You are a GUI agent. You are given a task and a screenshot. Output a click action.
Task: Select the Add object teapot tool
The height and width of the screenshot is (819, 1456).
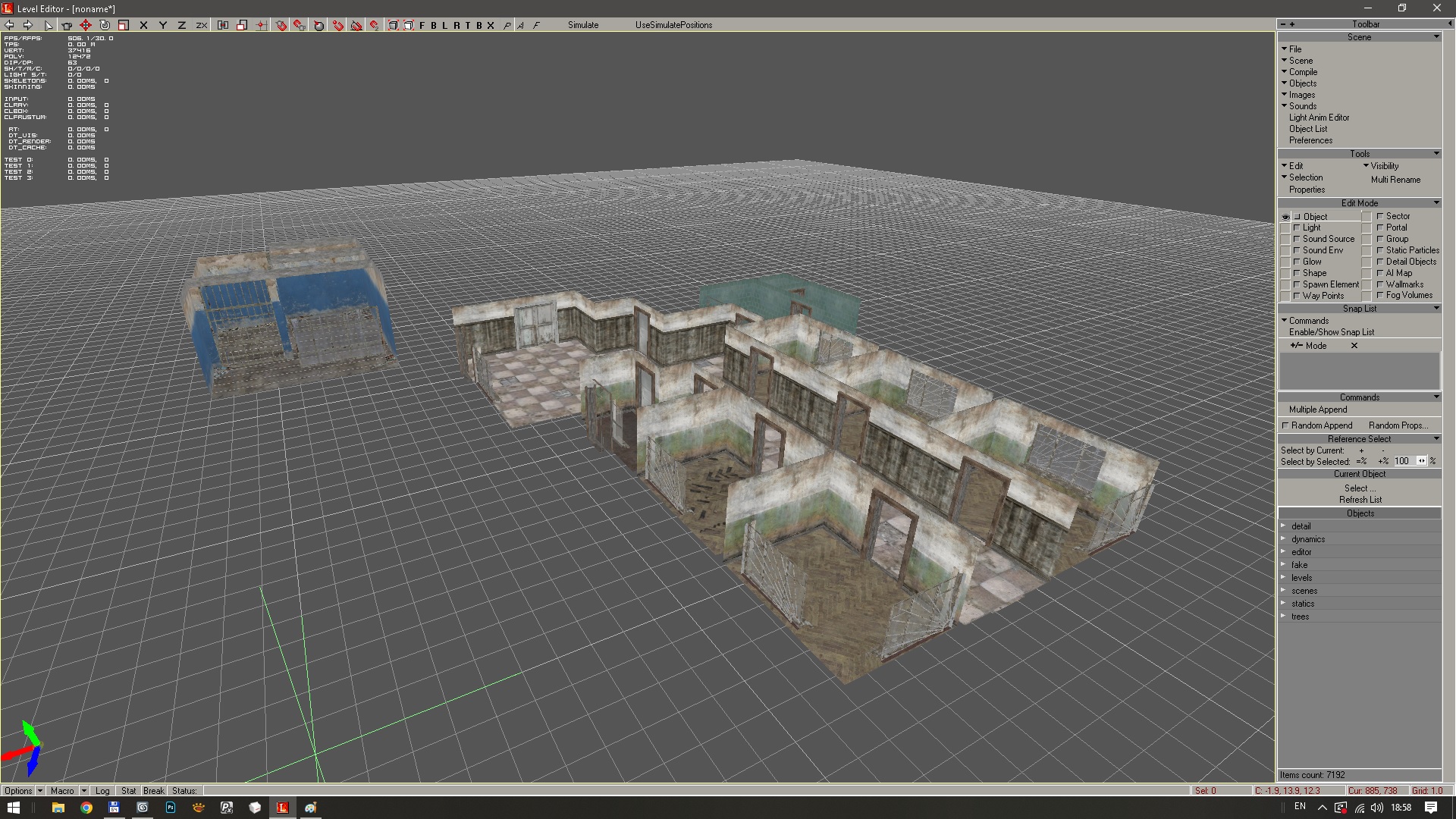point(67,25)
